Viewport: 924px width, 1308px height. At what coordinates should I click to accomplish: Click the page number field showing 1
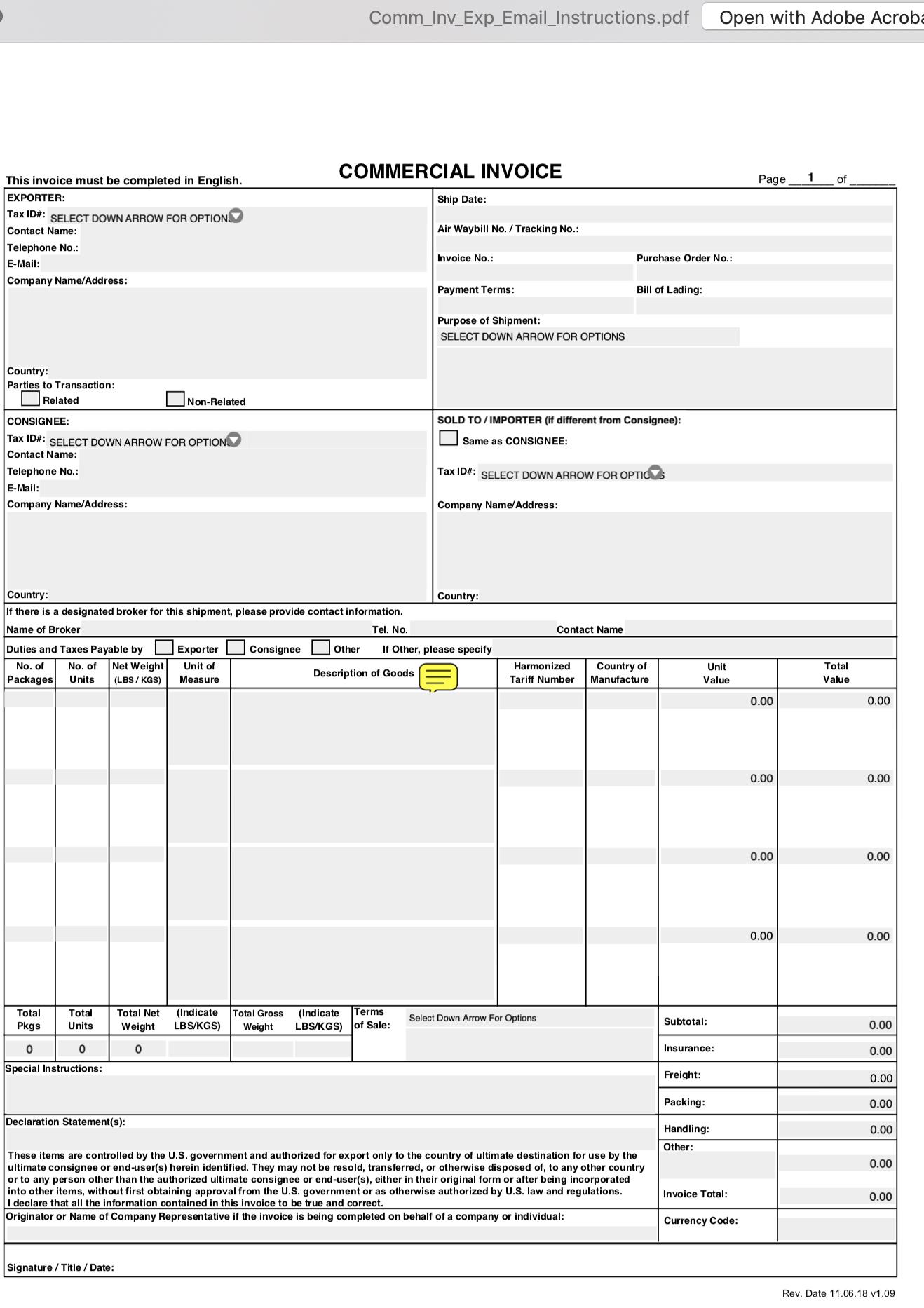tap(810, 177)
